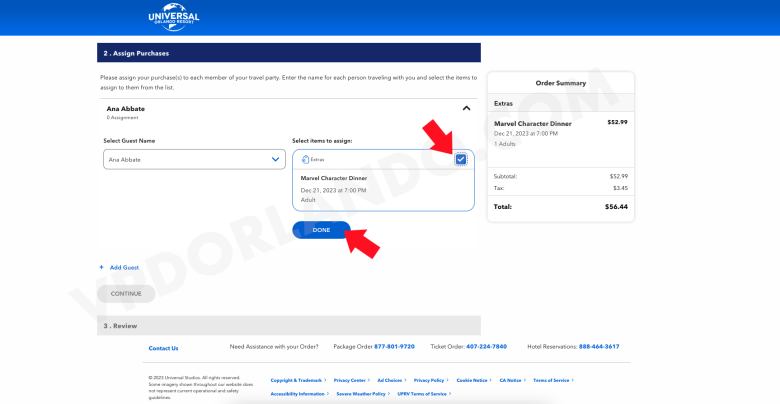Click the CONTINUE button
This screenshot has height=404, width=780.
(126, 294)
